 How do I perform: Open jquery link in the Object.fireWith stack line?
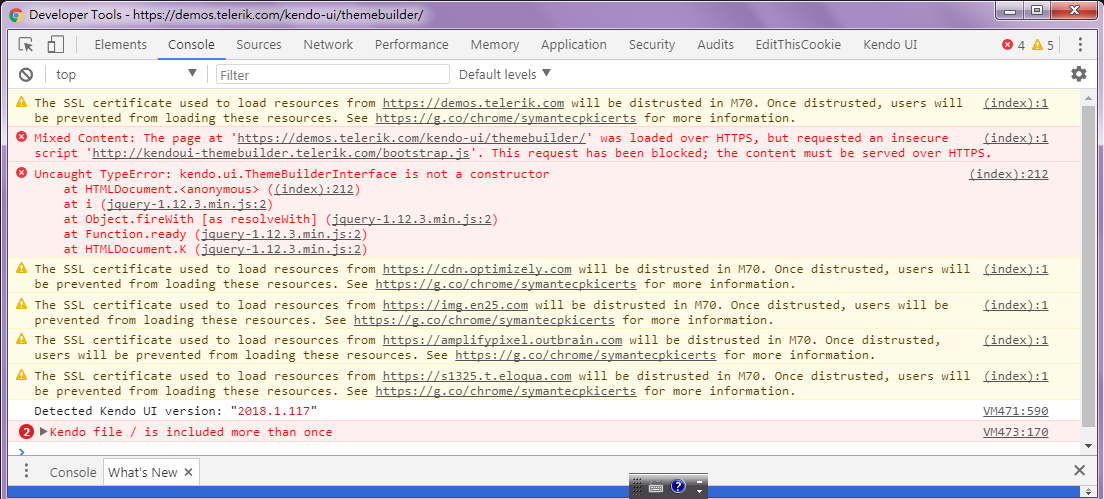point(412,220)
